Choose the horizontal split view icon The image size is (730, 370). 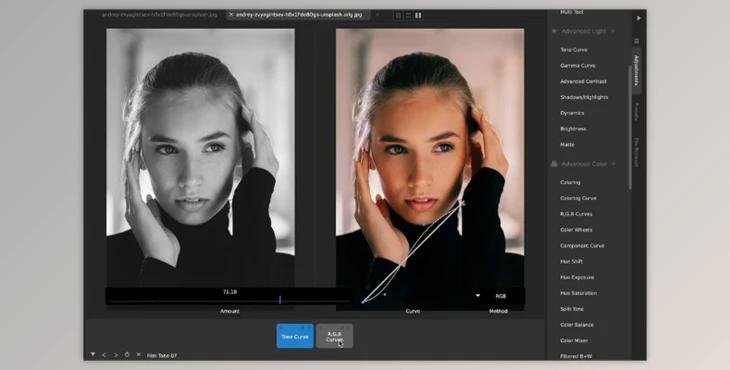point(408,15)
